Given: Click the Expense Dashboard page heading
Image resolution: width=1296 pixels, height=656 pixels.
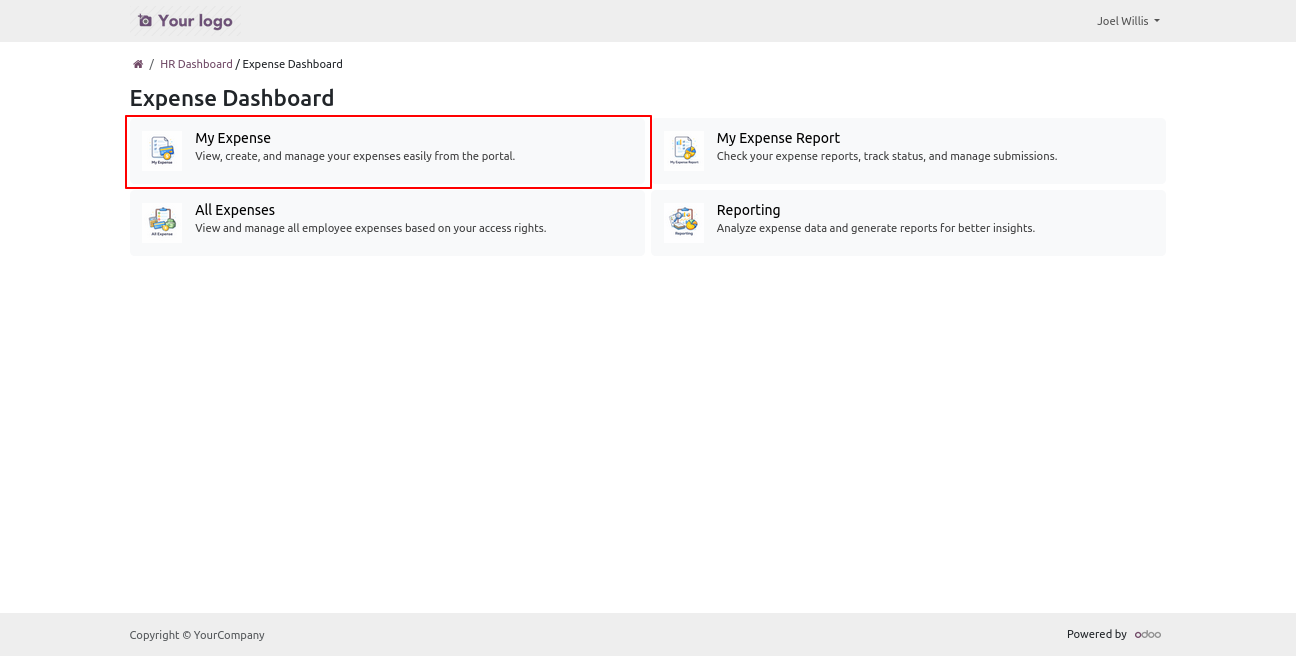Looking at the screenshot, I should pos(232,98).
